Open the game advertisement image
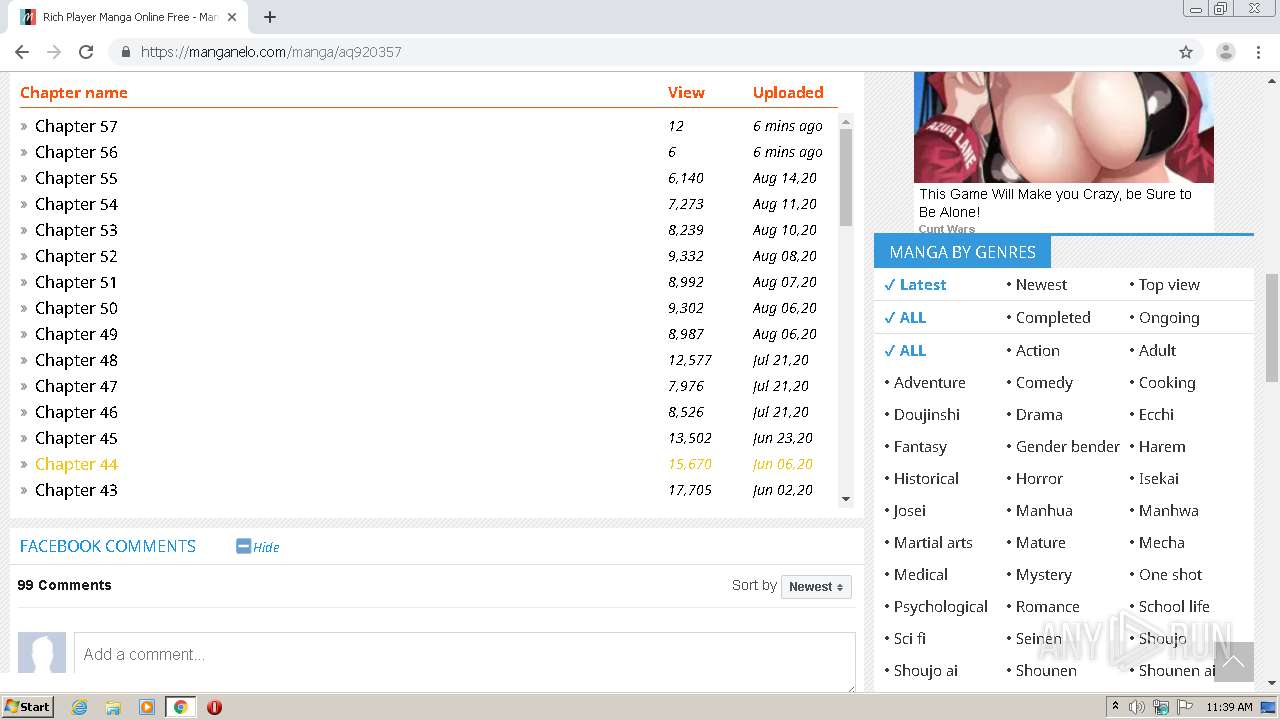Screen dimensions: 1280x720 (1064, 127)
